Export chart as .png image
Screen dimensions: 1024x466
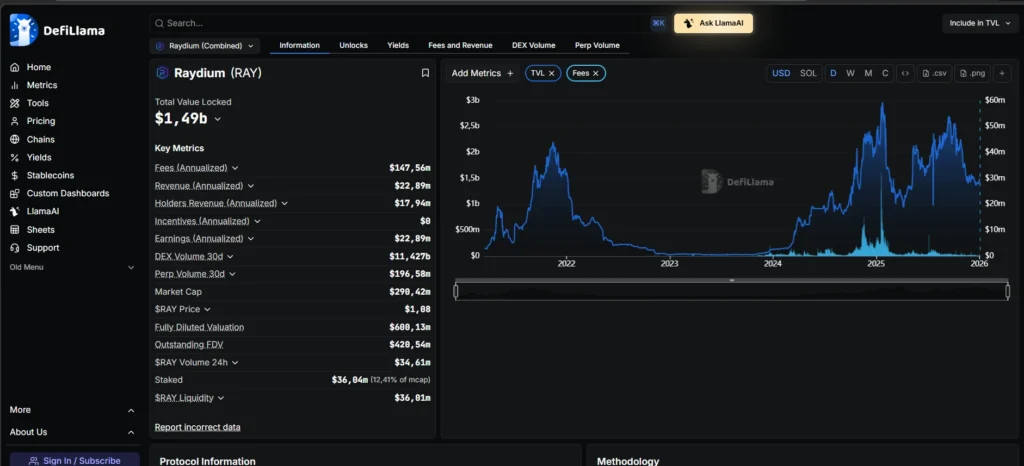[x=972, y=73]
